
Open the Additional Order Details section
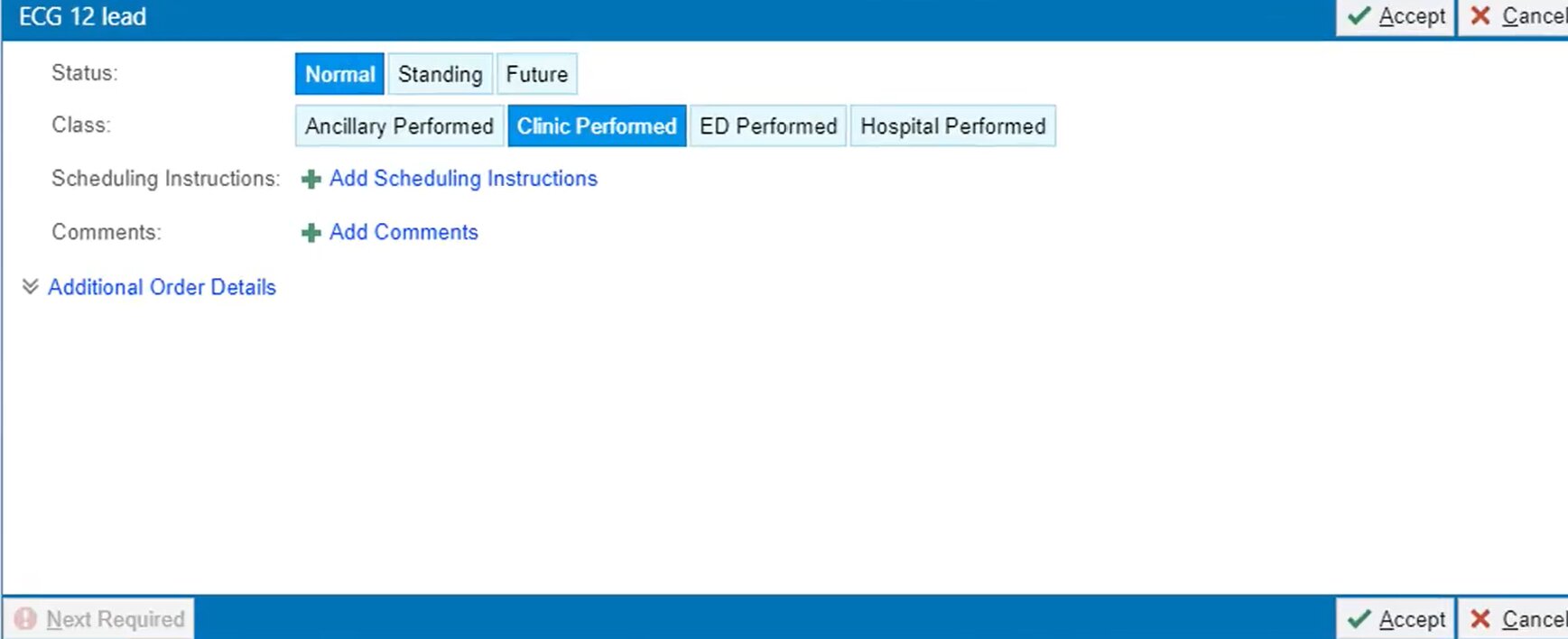pos(162,287)
